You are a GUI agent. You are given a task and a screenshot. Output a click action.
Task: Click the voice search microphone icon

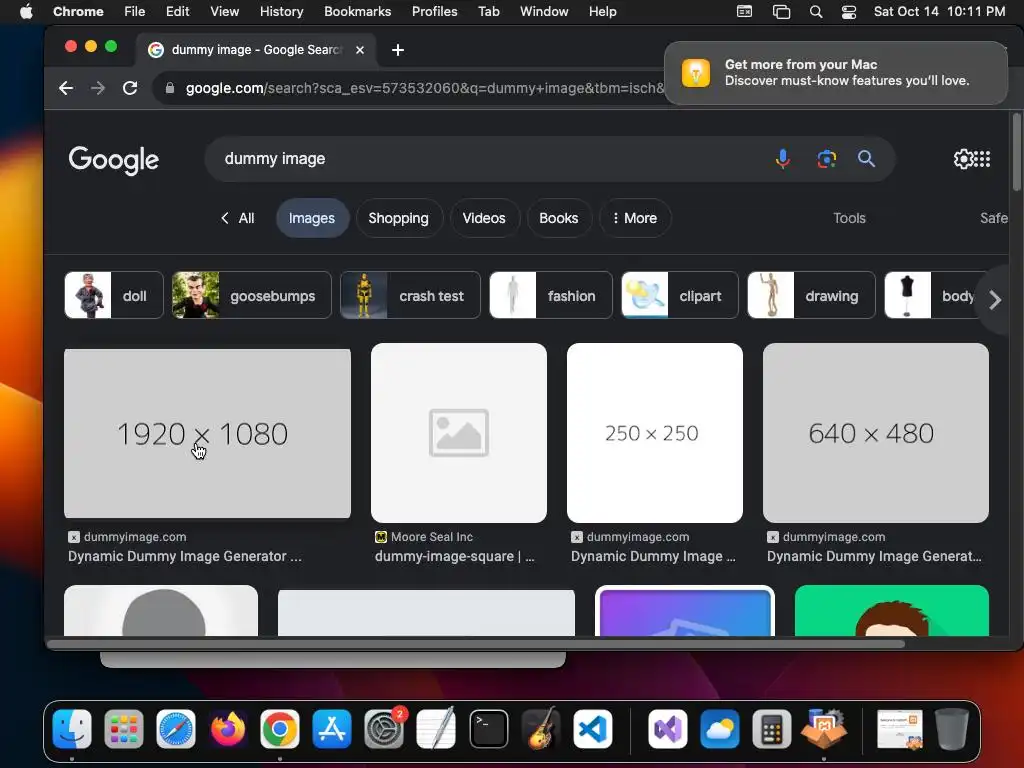782,159
